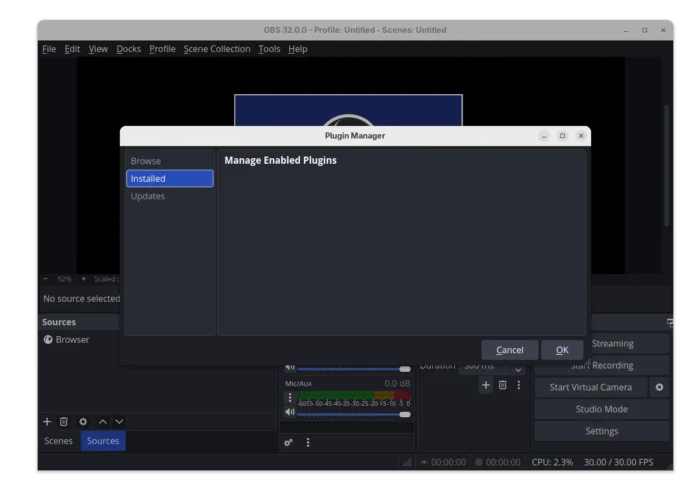Mute Mic/Aux using its speaker icon

[290, 412]
